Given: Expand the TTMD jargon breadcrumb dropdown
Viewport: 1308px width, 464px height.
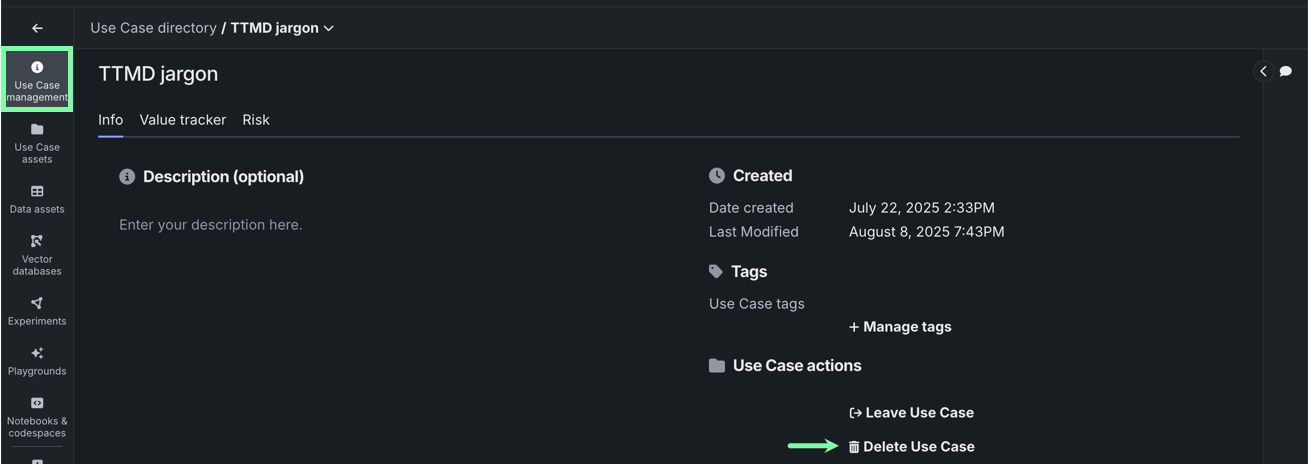Looking at the screenshot, I should (329, 28).
